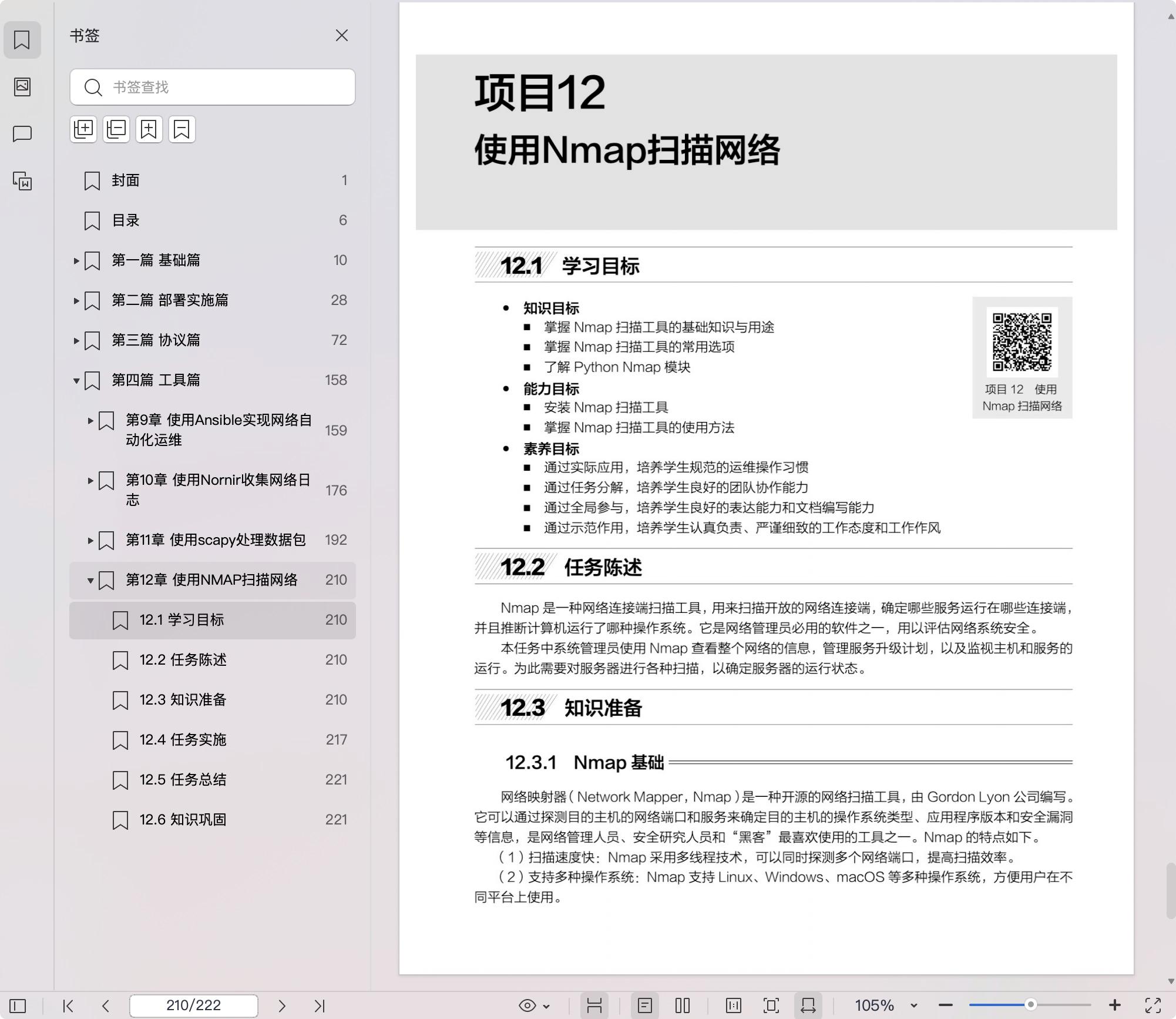This screenshot has width=1176, height=1019.
Task: Open the bookmarks panel icon in sidebar
Action: coord(22,40)
